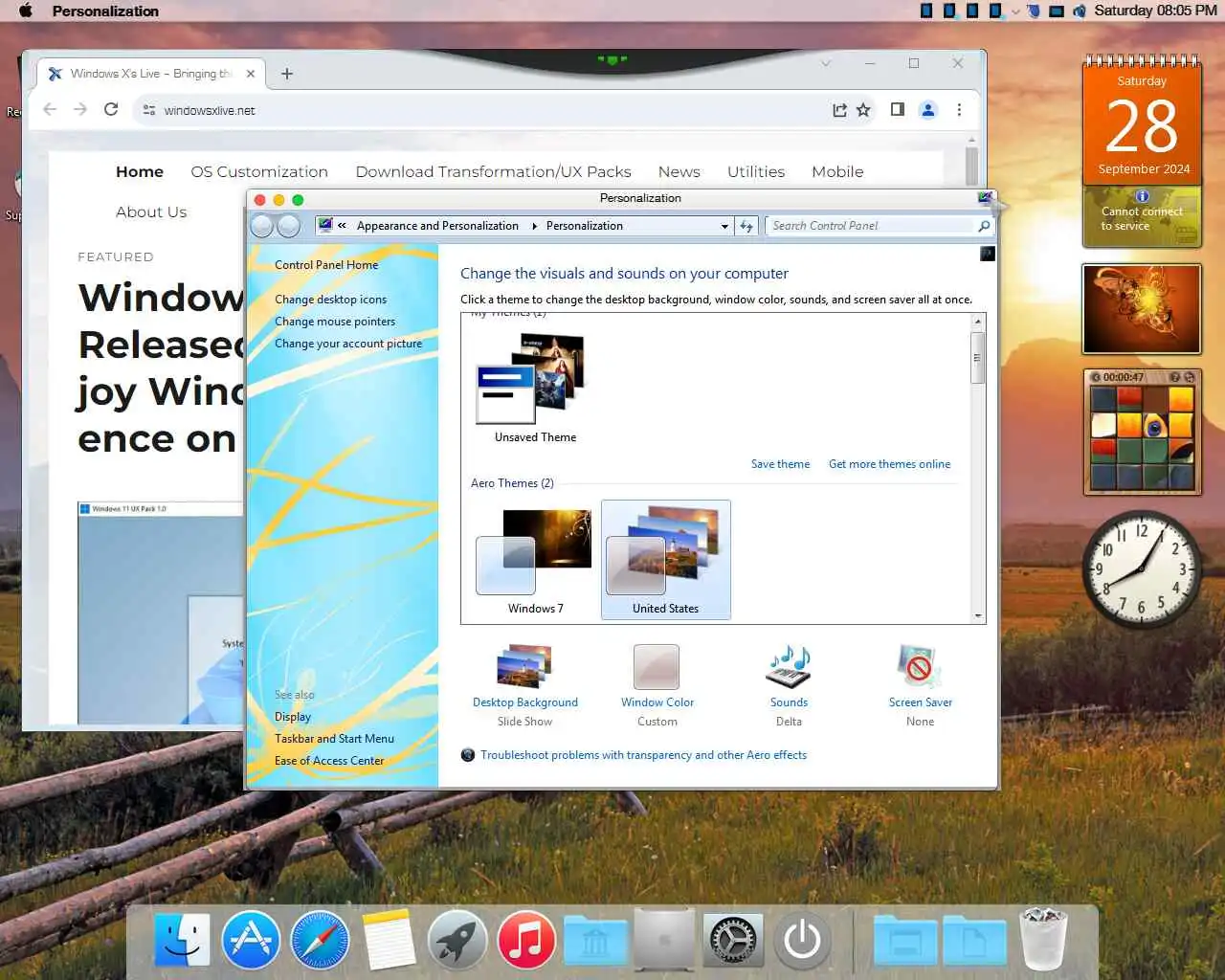The width and height of the screenshot is (1225, 980).
Task: Click the breadcrumb arrow after Appearance and Personalization
Action: tap(534, 226)
